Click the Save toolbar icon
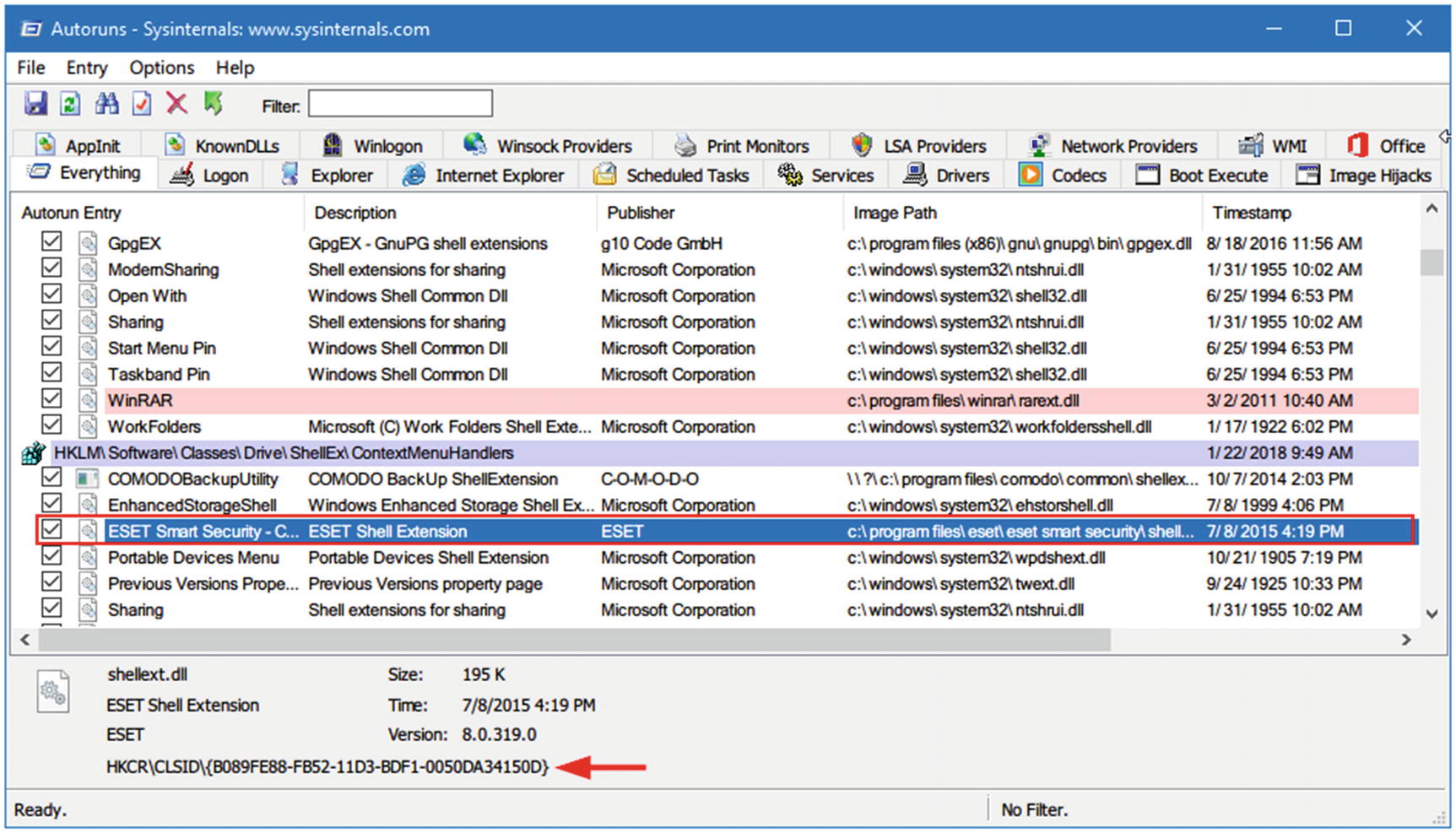Viewport: 1456px width, 833px height. click(x=35, y=104)
